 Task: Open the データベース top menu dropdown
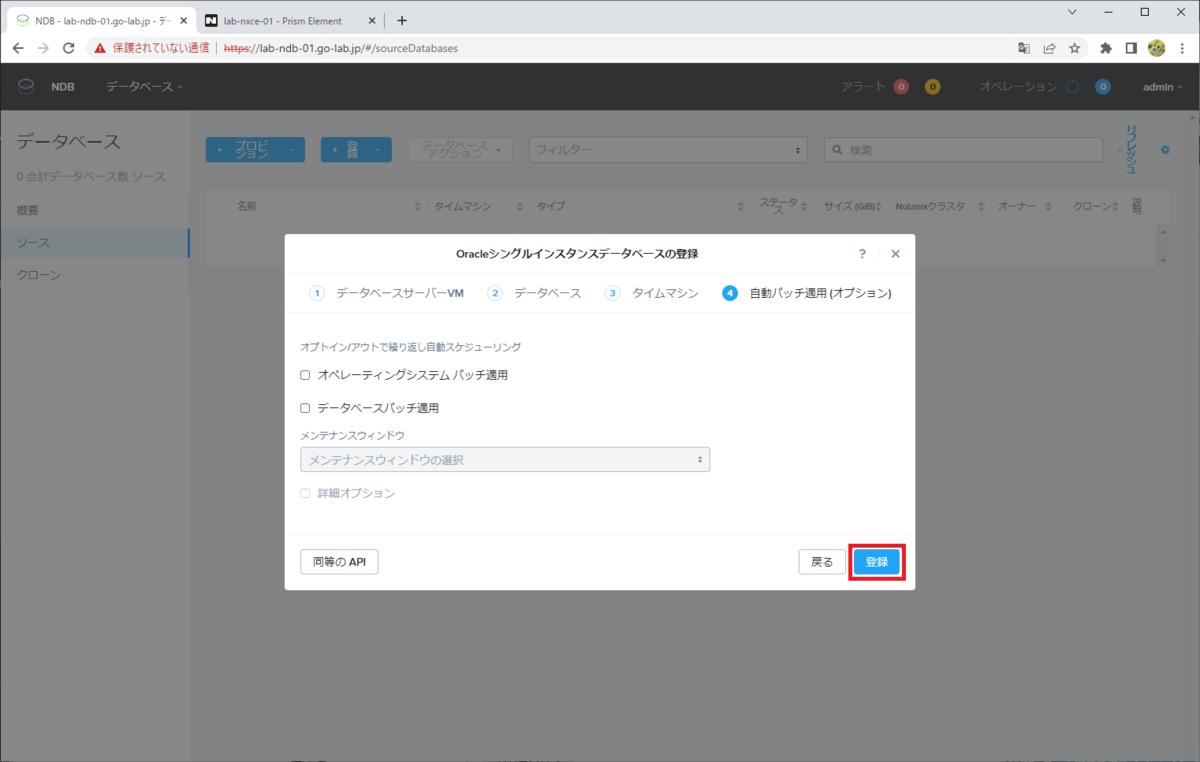[145, 87]
